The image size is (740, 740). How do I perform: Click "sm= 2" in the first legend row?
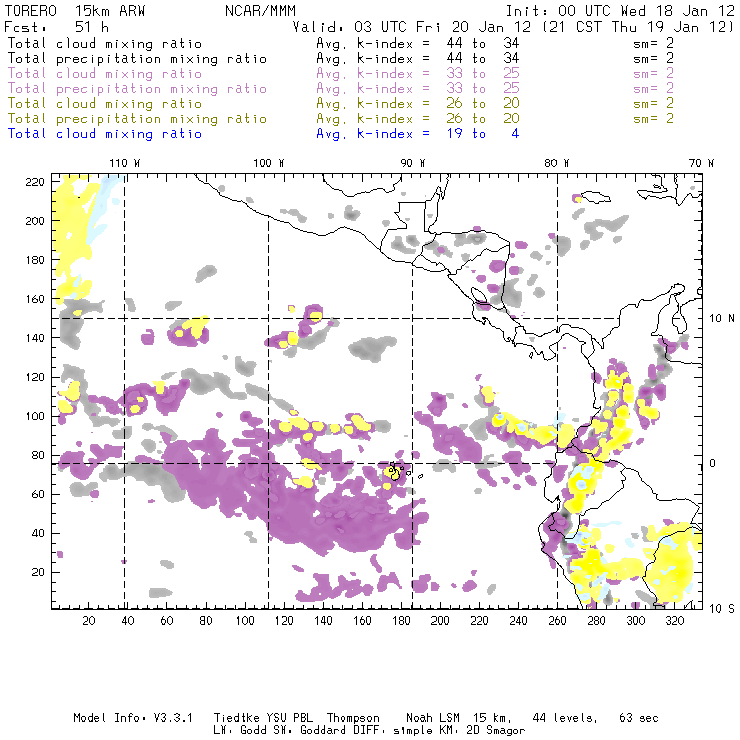pos(653,43)
